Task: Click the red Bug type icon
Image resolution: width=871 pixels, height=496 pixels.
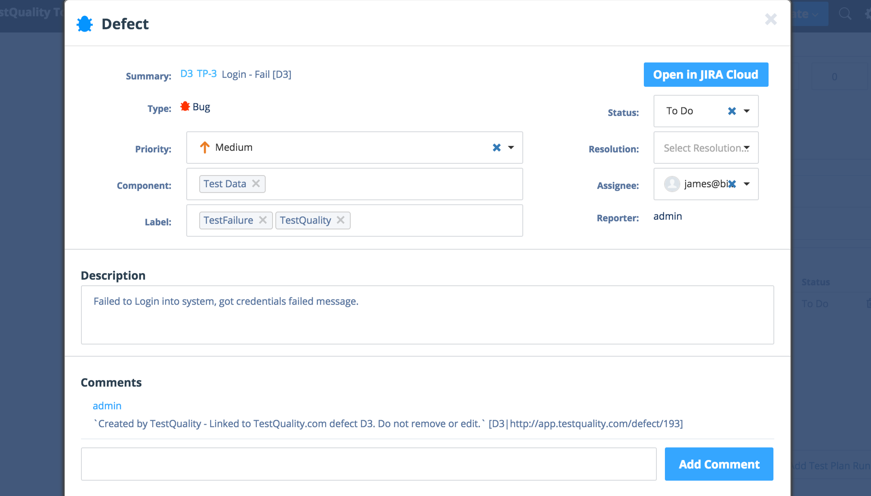Action: (185, 106)
